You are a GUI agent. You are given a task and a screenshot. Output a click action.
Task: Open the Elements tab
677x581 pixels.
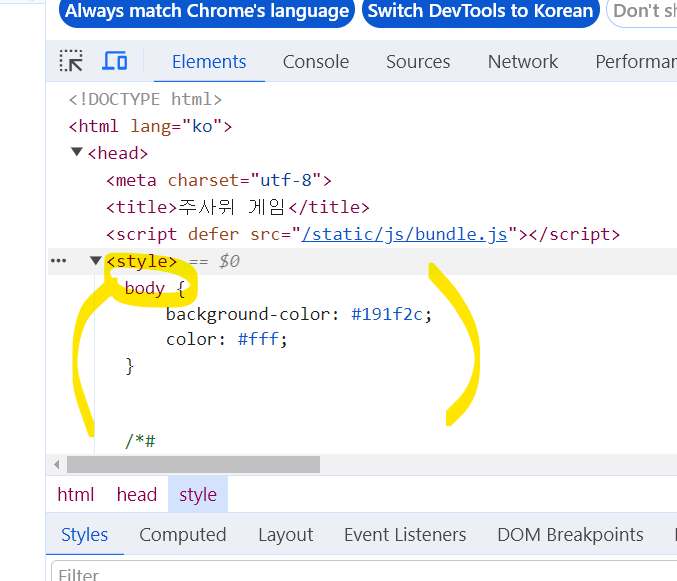(209, 62)
